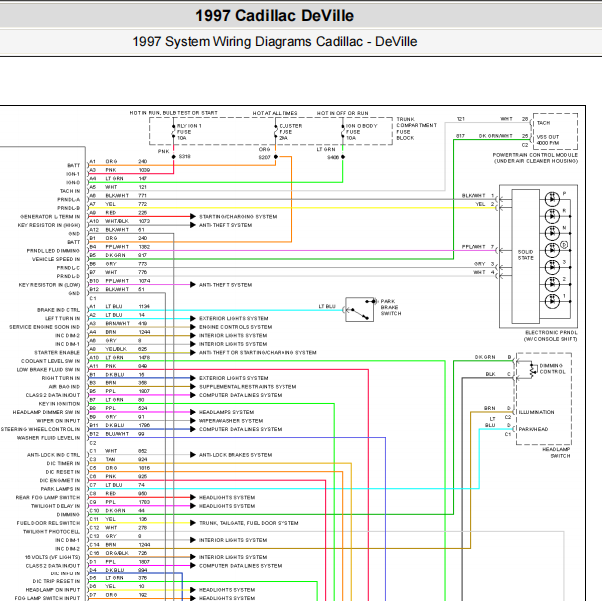Click the S207 splice dot
The height and width of the screenshot is (601, 602).
276,157
